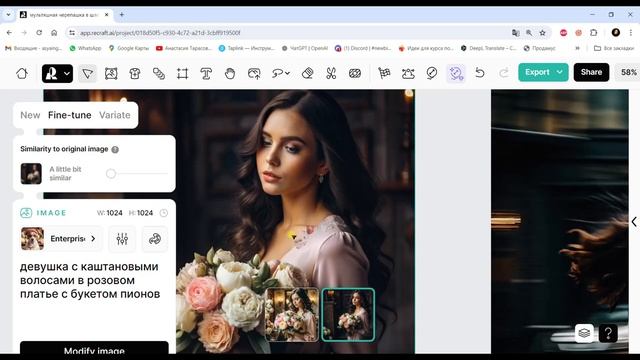The image size is (640, 360).
Task: Open the Chrome three-dot menu
Action: [631, 33]
